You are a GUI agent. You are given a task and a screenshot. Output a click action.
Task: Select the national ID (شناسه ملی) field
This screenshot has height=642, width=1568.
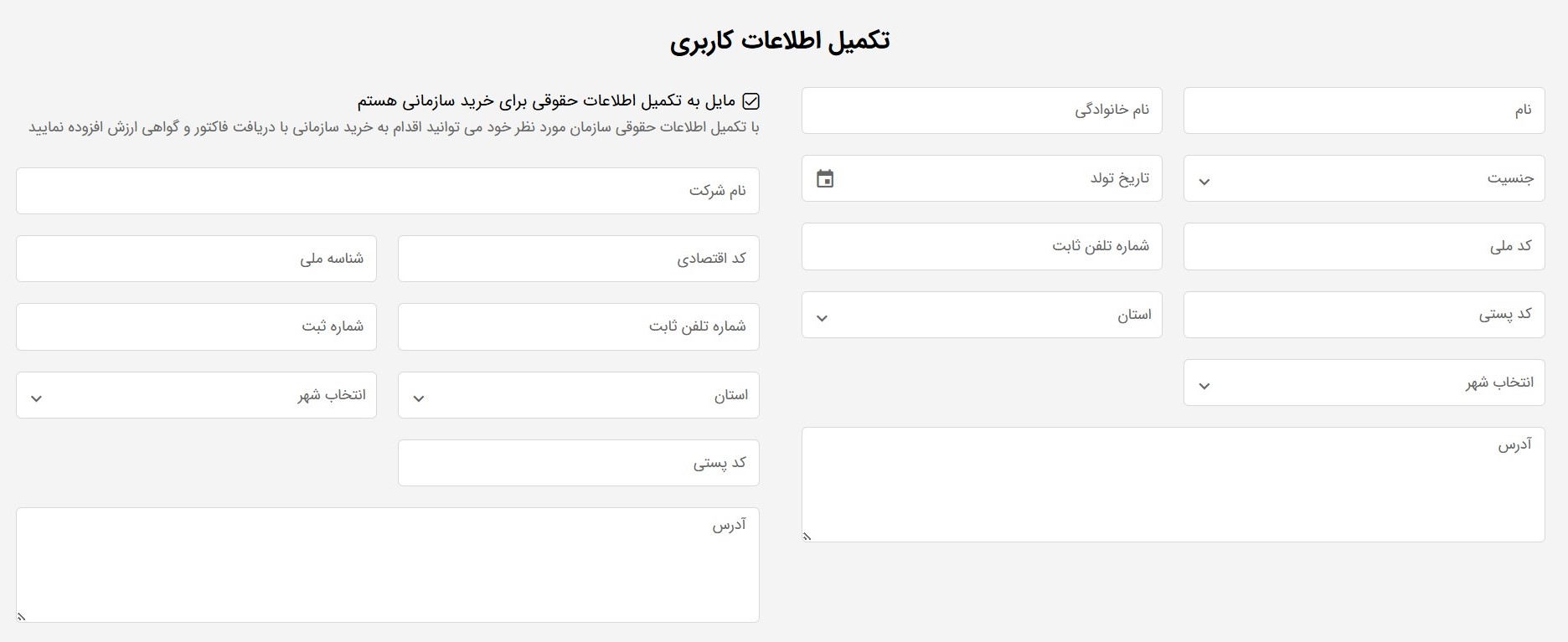(x=196, y=259)
